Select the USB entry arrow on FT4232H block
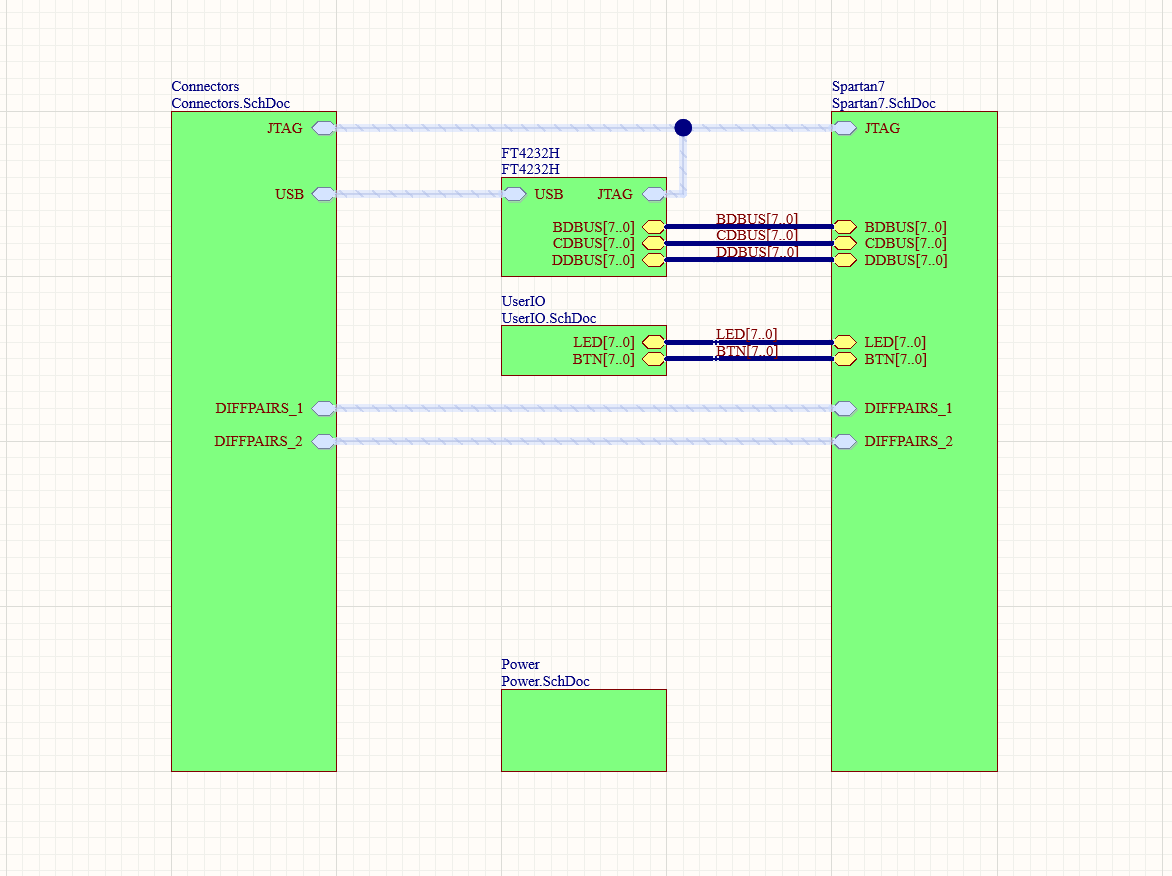1172x876 pixels. (514, 194)
